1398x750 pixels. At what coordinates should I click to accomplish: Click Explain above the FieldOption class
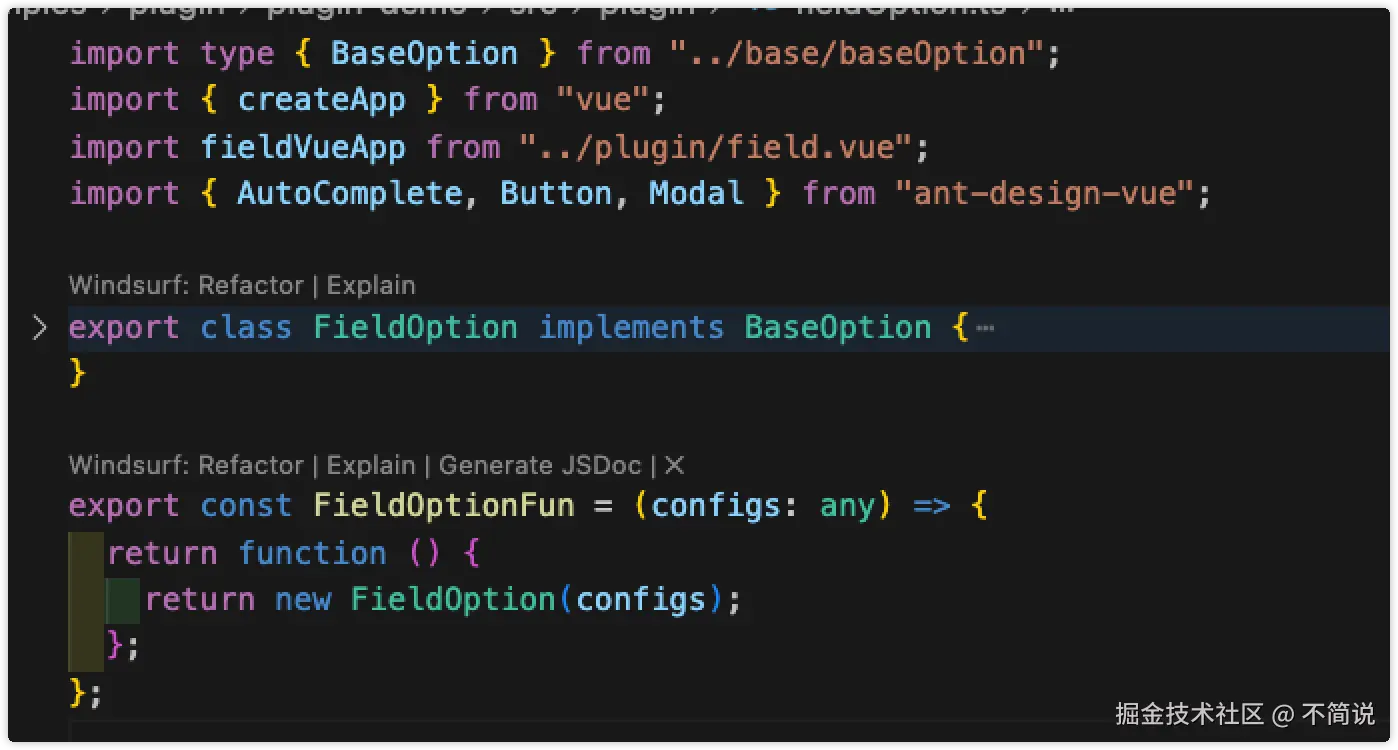click(x=371, y=285)
